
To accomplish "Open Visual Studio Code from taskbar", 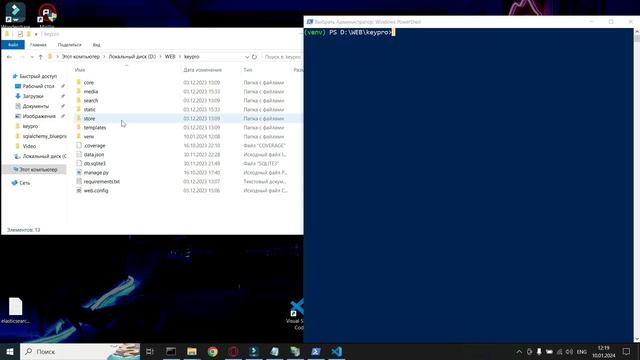I will coord(336,351).
